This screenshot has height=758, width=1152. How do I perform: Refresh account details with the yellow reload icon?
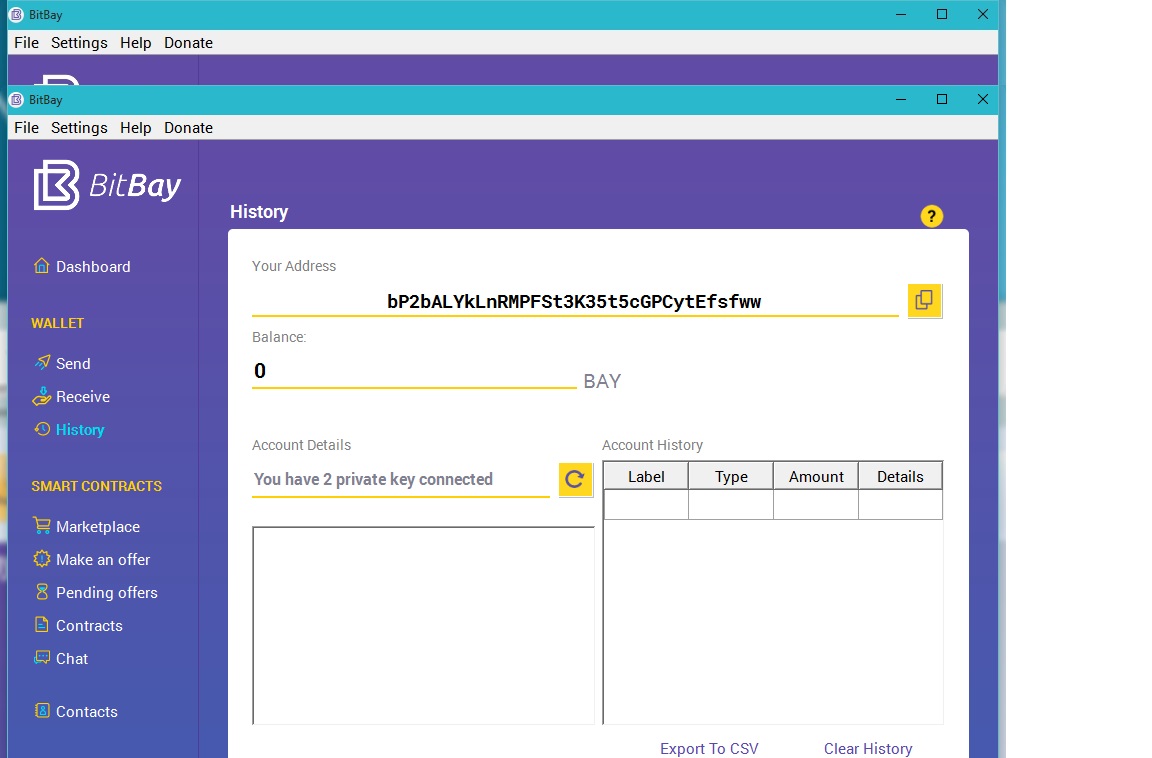coord(575,480)
